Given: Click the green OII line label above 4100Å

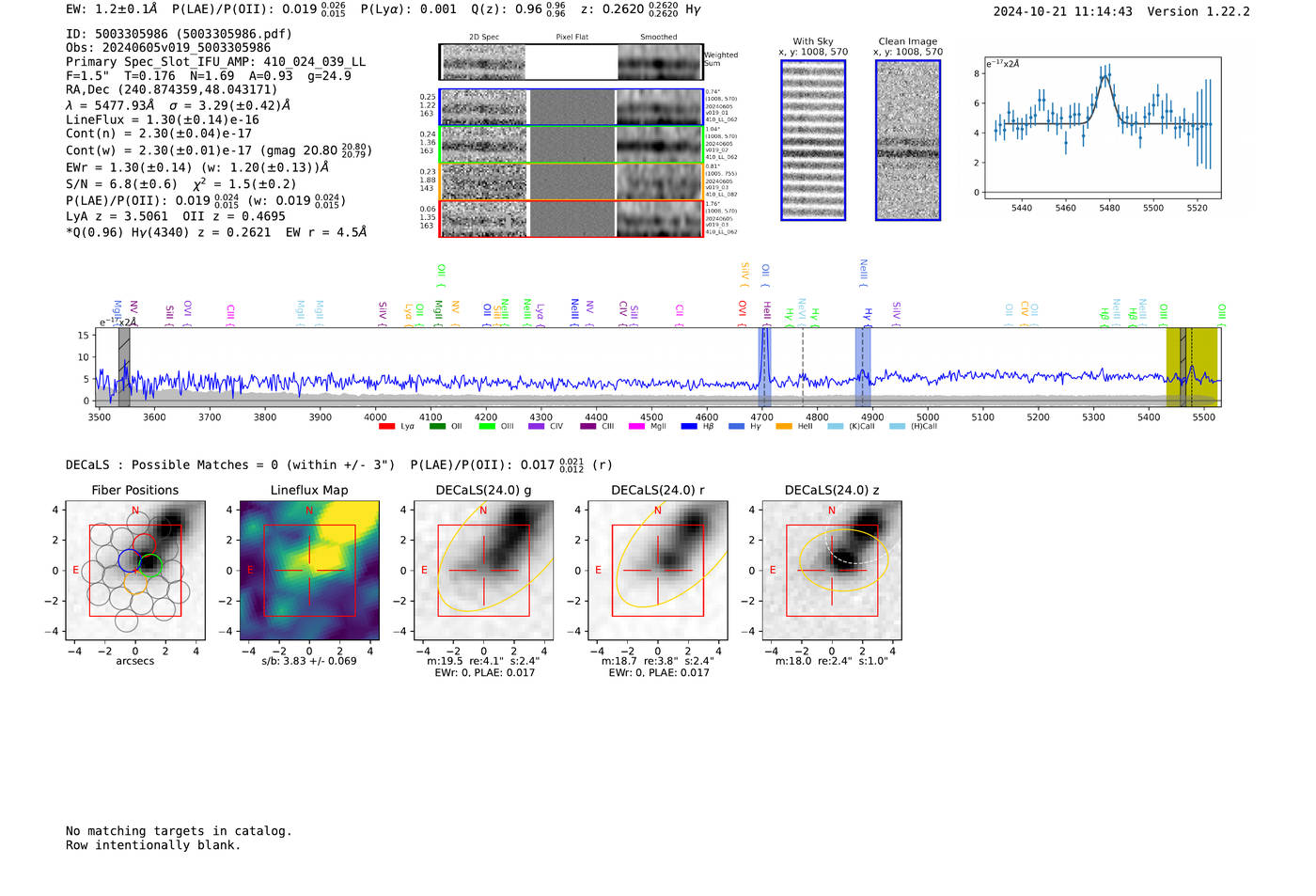Looking at the screenshot, I should tap(441, 275).
